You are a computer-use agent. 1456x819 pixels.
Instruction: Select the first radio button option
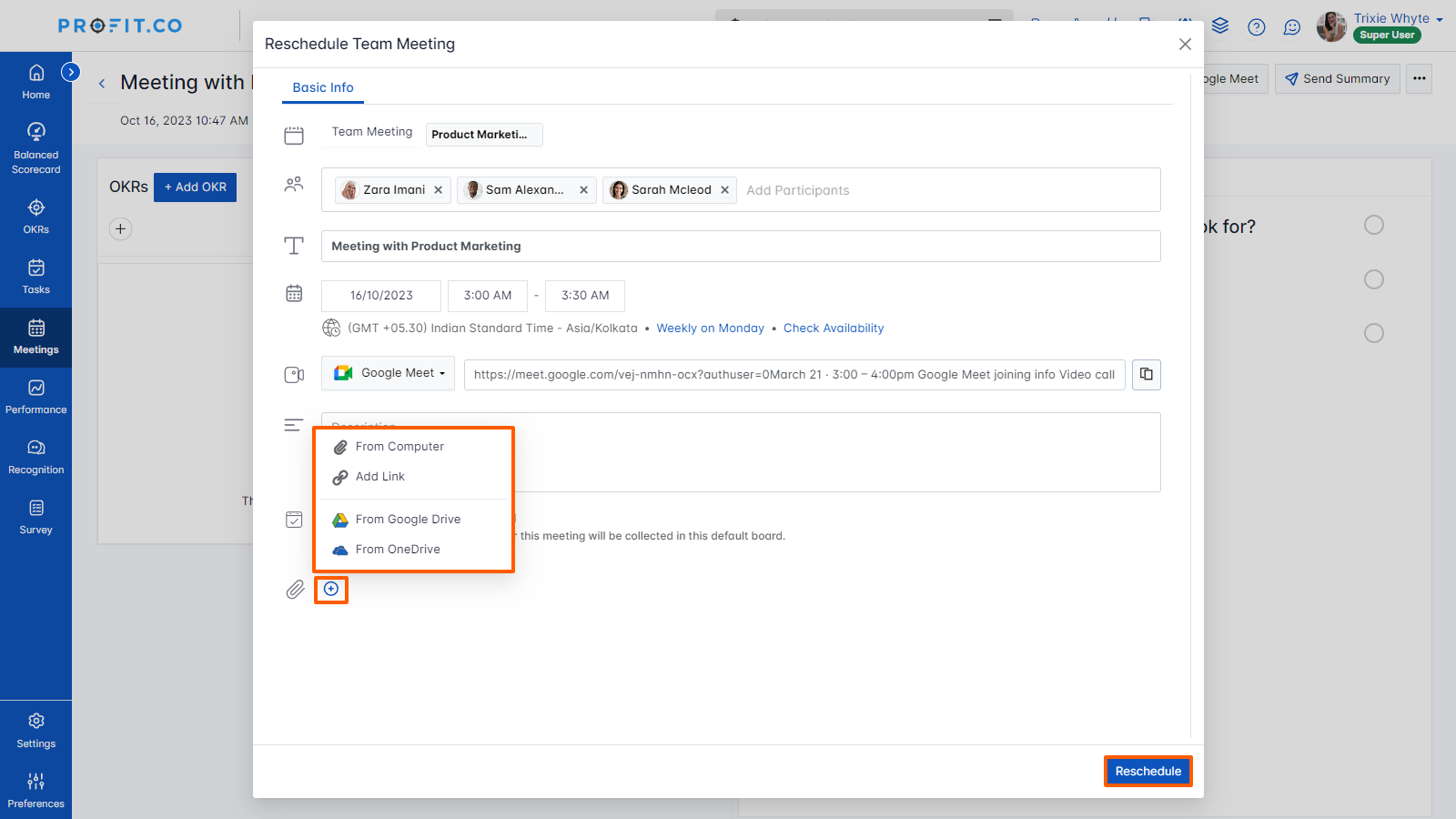(1373, 225)
